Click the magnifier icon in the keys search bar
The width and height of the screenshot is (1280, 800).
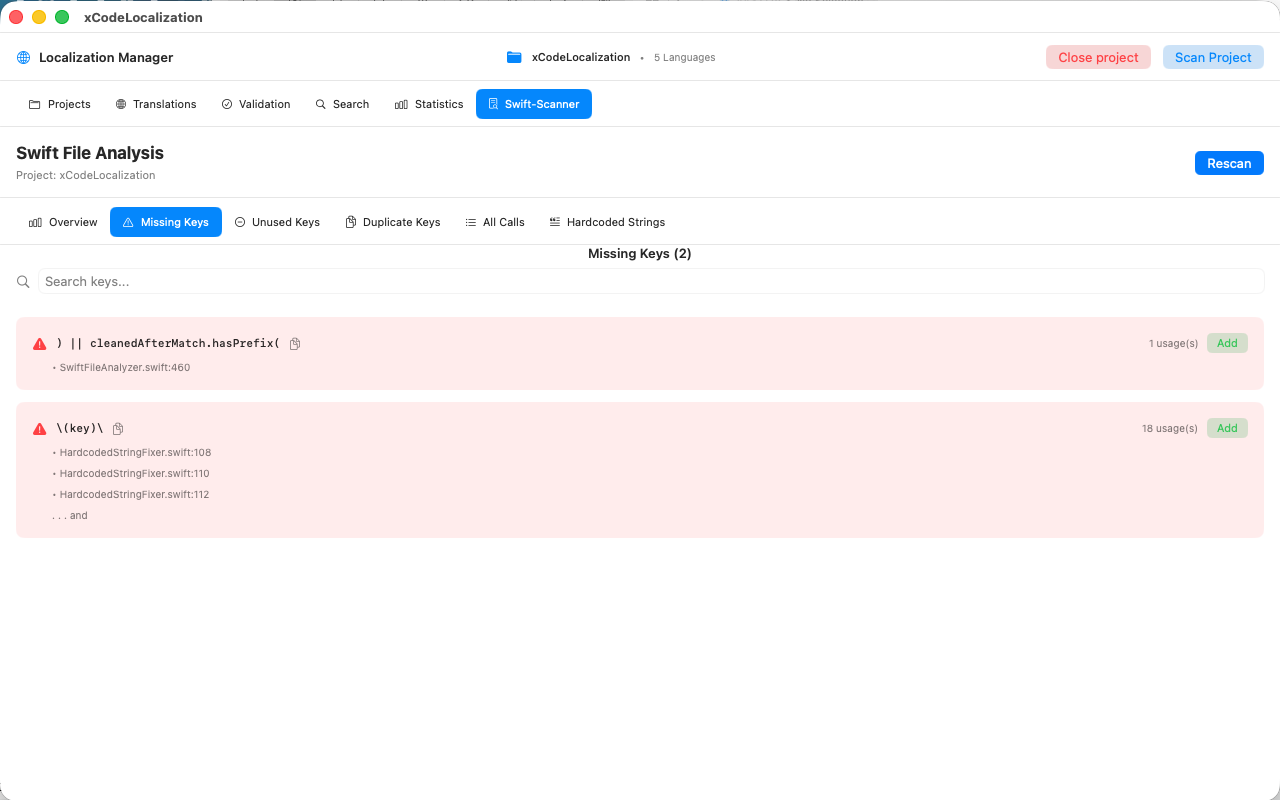23,282
